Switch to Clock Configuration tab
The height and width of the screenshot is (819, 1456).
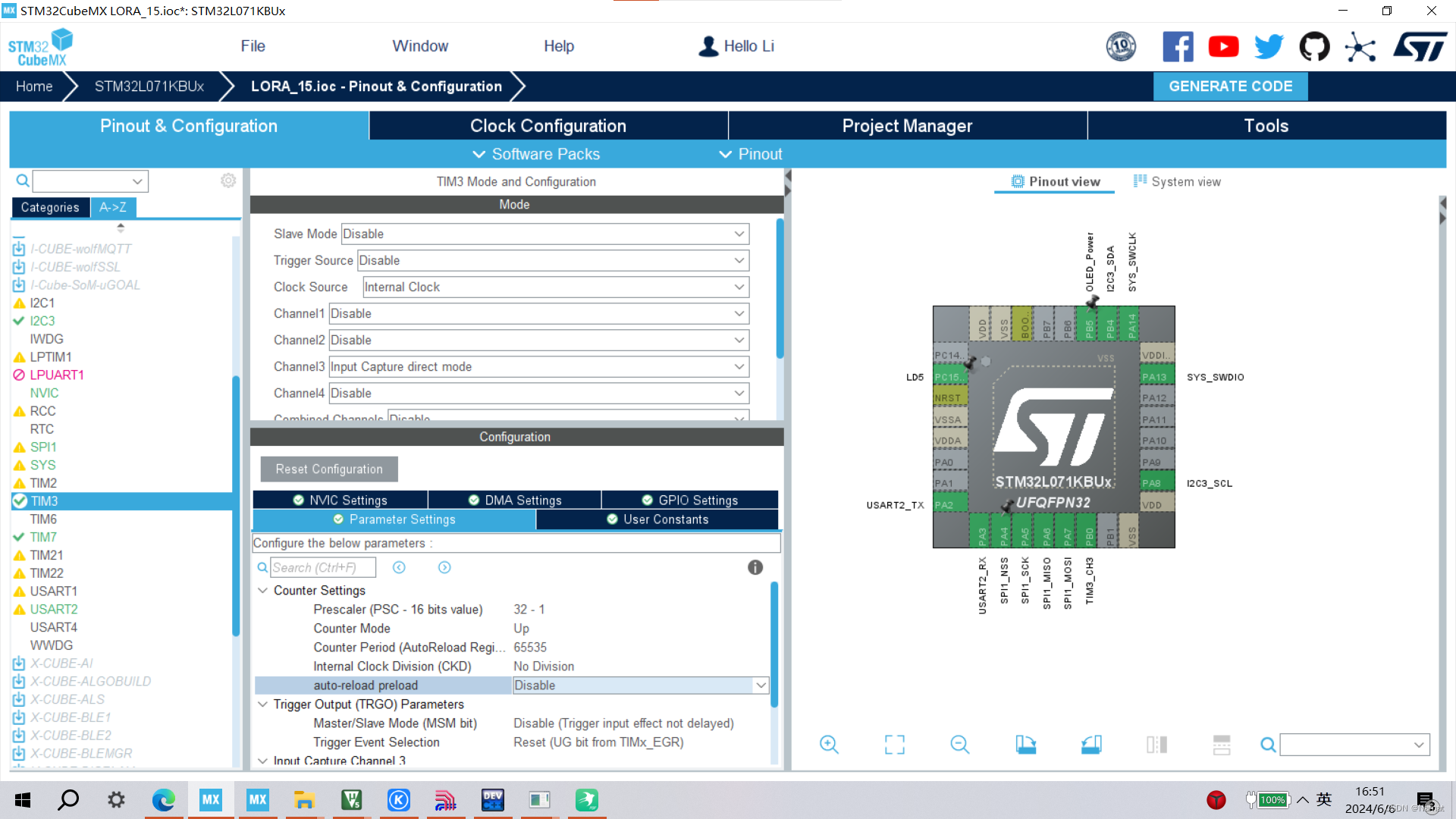(548, 126)
